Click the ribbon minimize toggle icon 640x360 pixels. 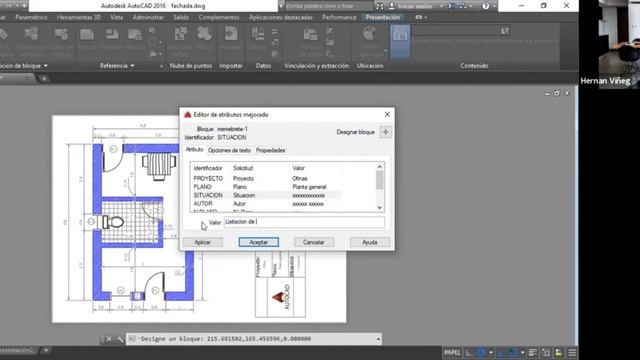[x=420, y=17]
